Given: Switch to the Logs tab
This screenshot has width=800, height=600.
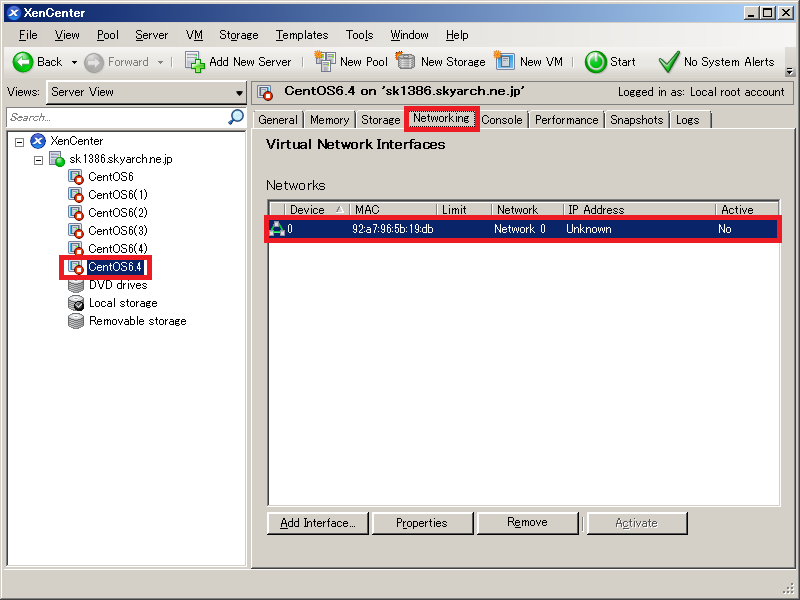Looking at the screenshot, I should click(x=688, y=120).
